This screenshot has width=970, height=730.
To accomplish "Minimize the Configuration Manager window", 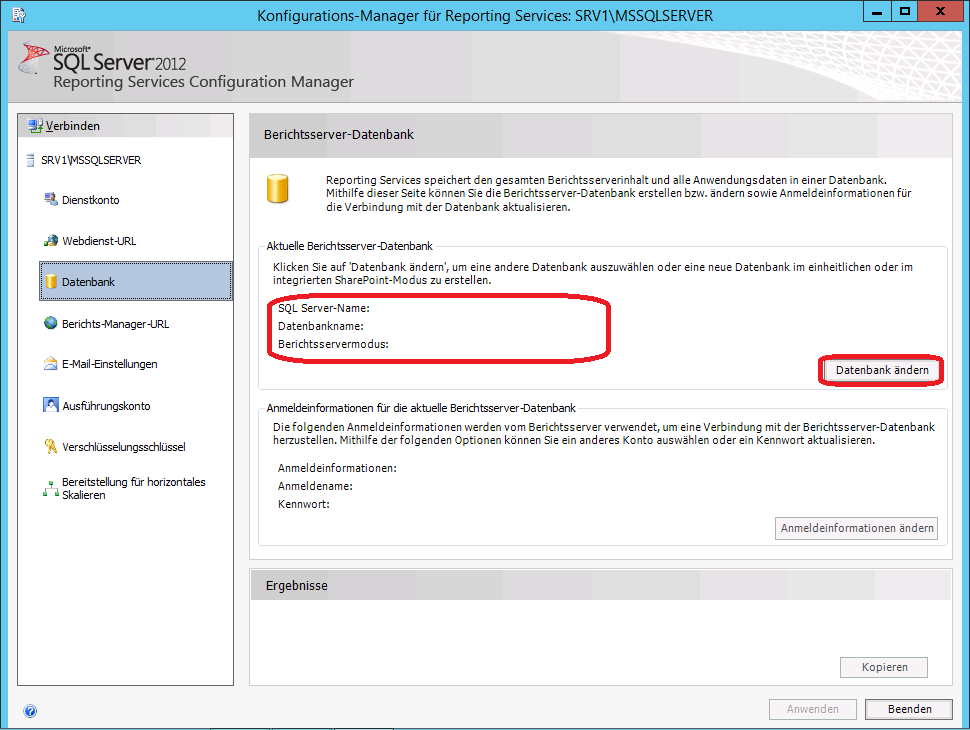I will [877, 11].
